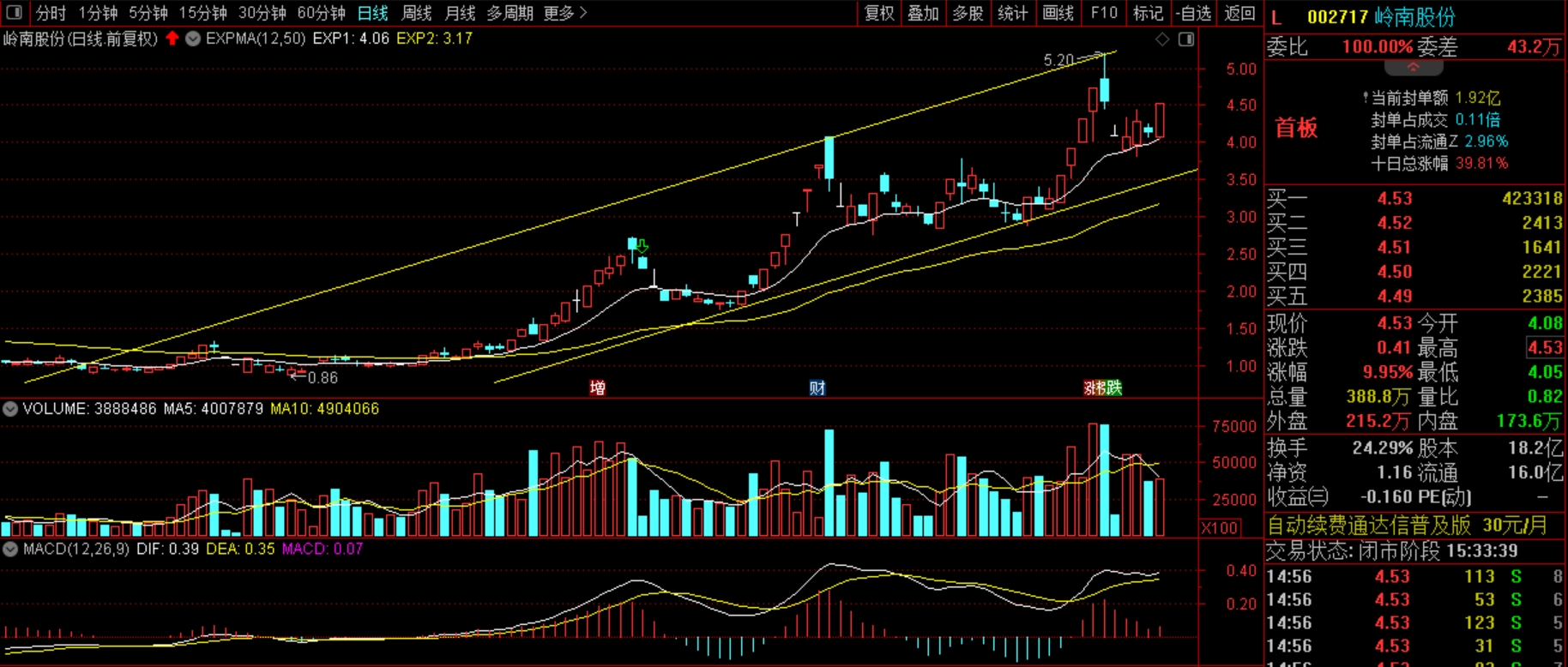Switch to 分时 intraday view
The height and width of the screenshot is (667, 1568).
[51, 13]
